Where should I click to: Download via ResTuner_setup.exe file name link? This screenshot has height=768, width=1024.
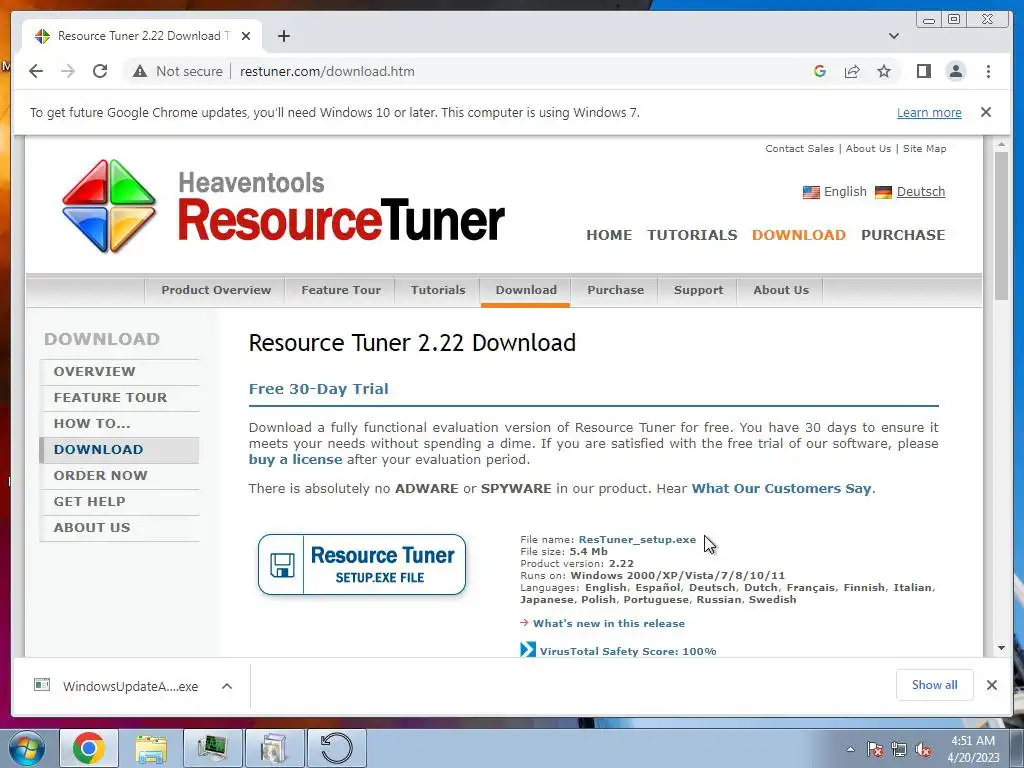(637, 539)
